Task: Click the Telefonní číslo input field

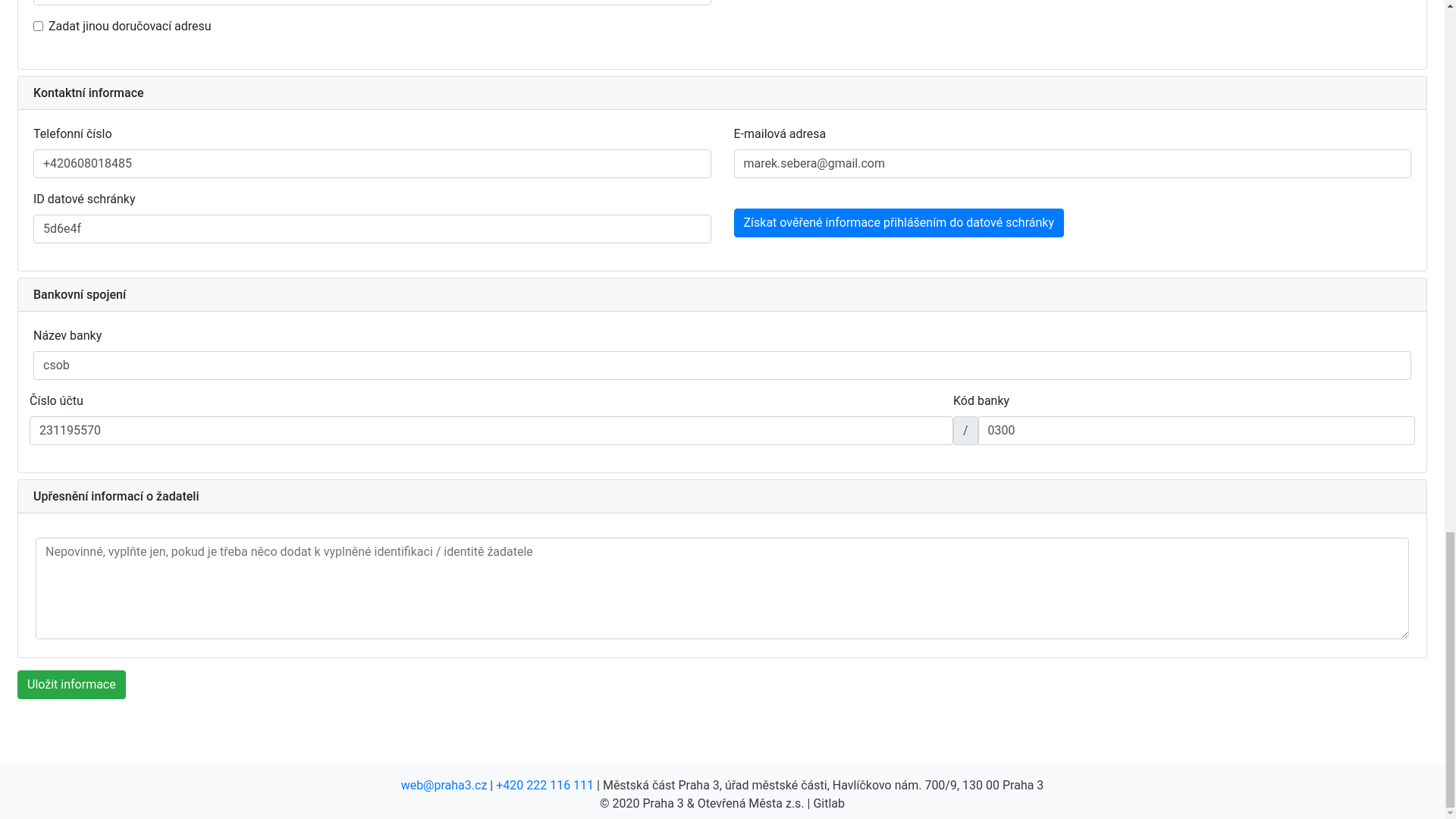Action: pyautogui.click(x=372, y=164)
